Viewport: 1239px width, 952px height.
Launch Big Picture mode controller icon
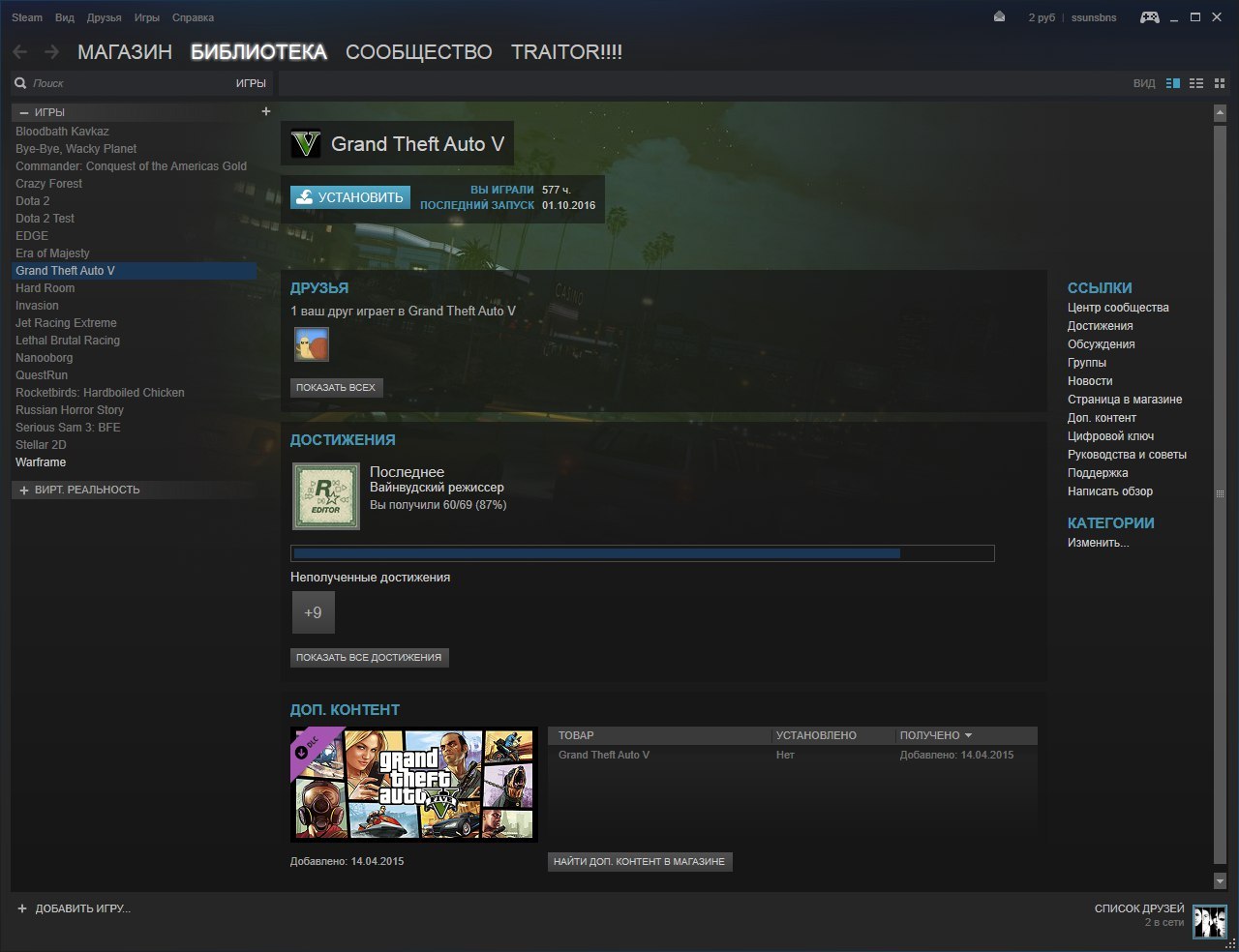click(x=1150, y=17)
